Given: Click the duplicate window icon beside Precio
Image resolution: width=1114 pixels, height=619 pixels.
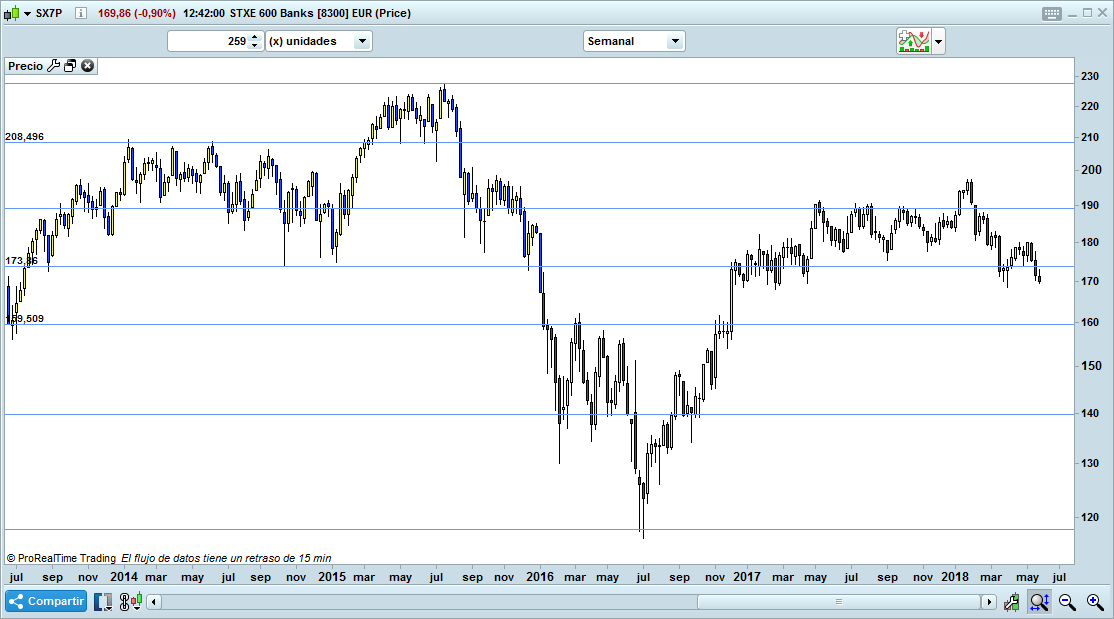Looking at the screenshot, I should point(69,66).
